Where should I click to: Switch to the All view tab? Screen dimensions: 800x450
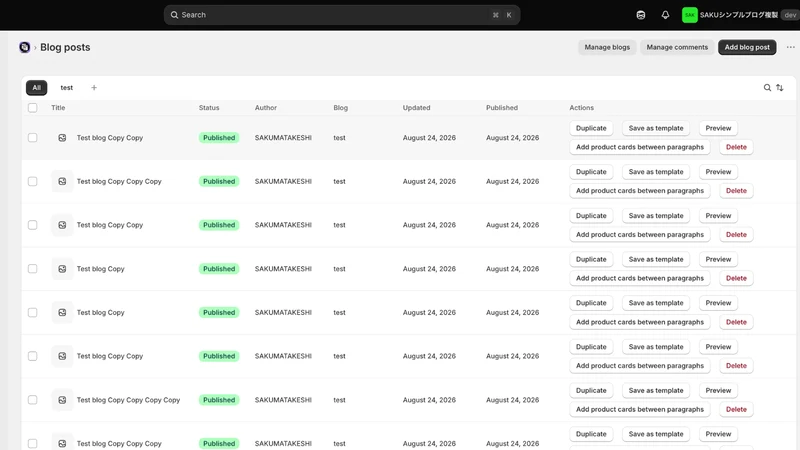[x=37, y=88]
